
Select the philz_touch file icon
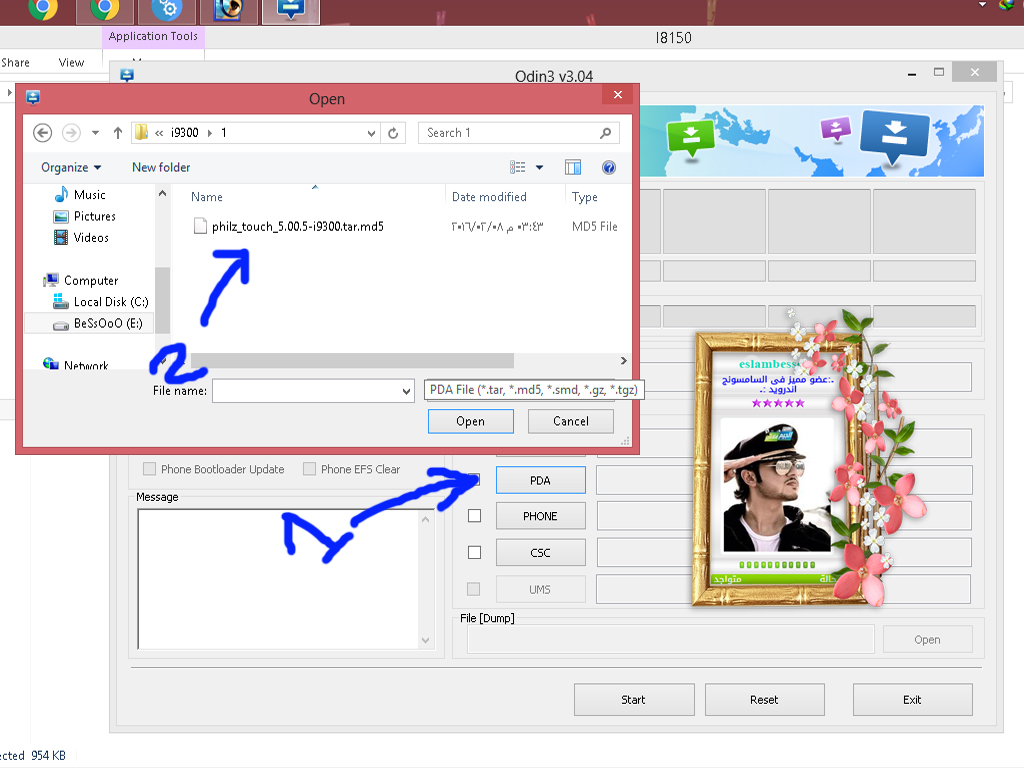click(x=200, y=226)
